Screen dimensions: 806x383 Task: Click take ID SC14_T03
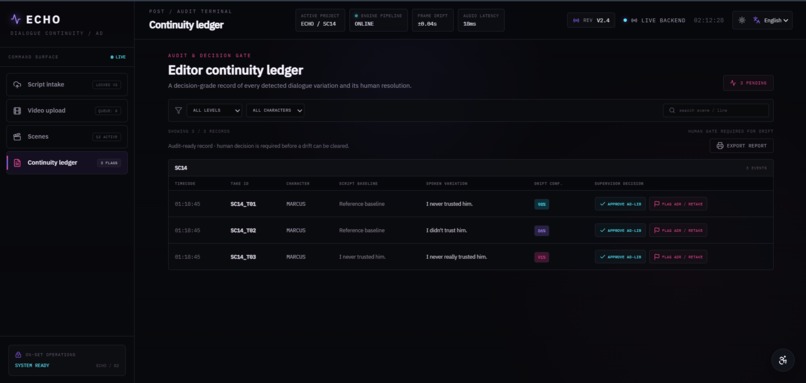pyautogui.click(x=243, y=257)
